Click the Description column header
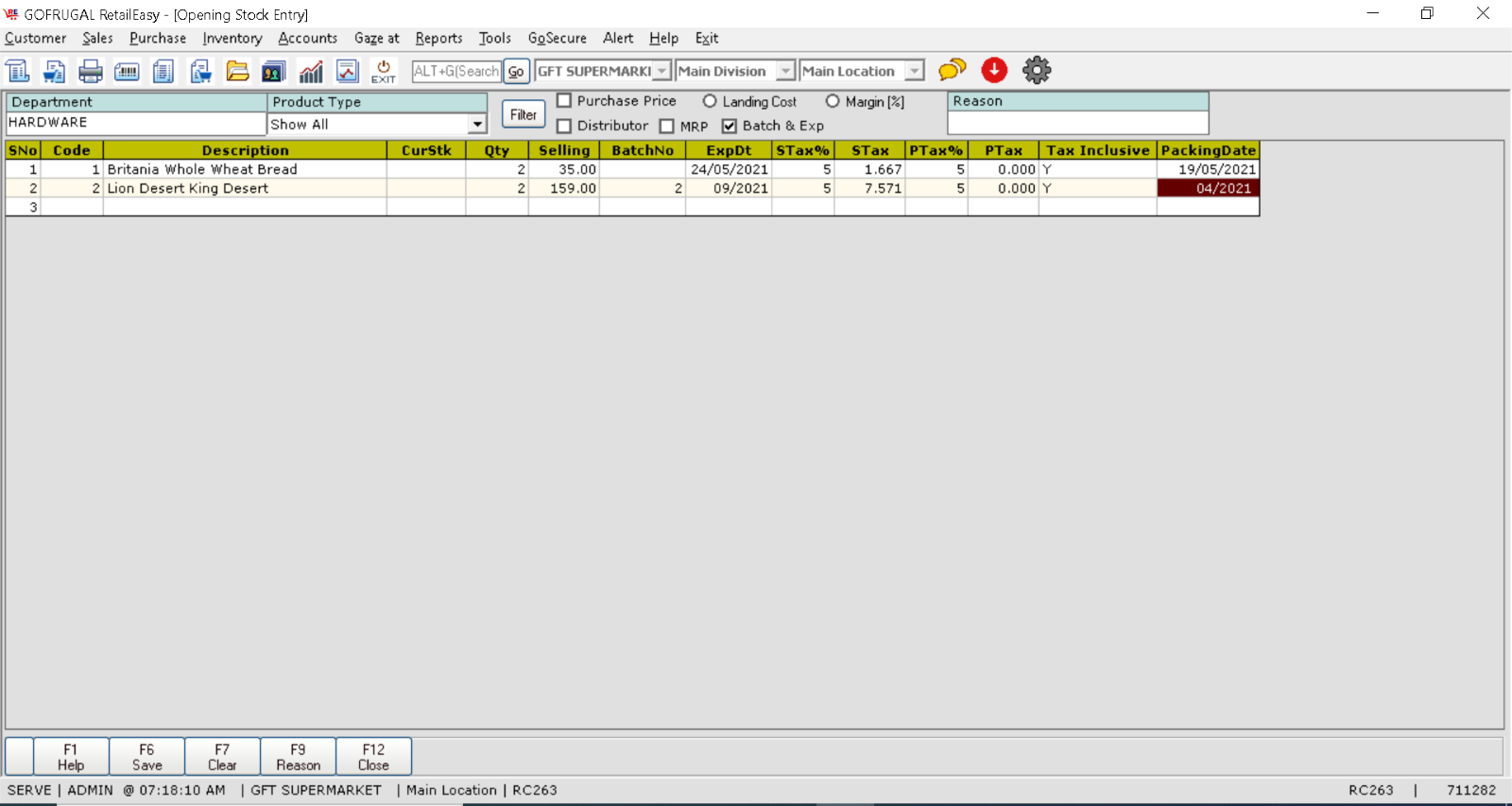Viewport: 1512px width, 806px height. (x=245, y=150)
